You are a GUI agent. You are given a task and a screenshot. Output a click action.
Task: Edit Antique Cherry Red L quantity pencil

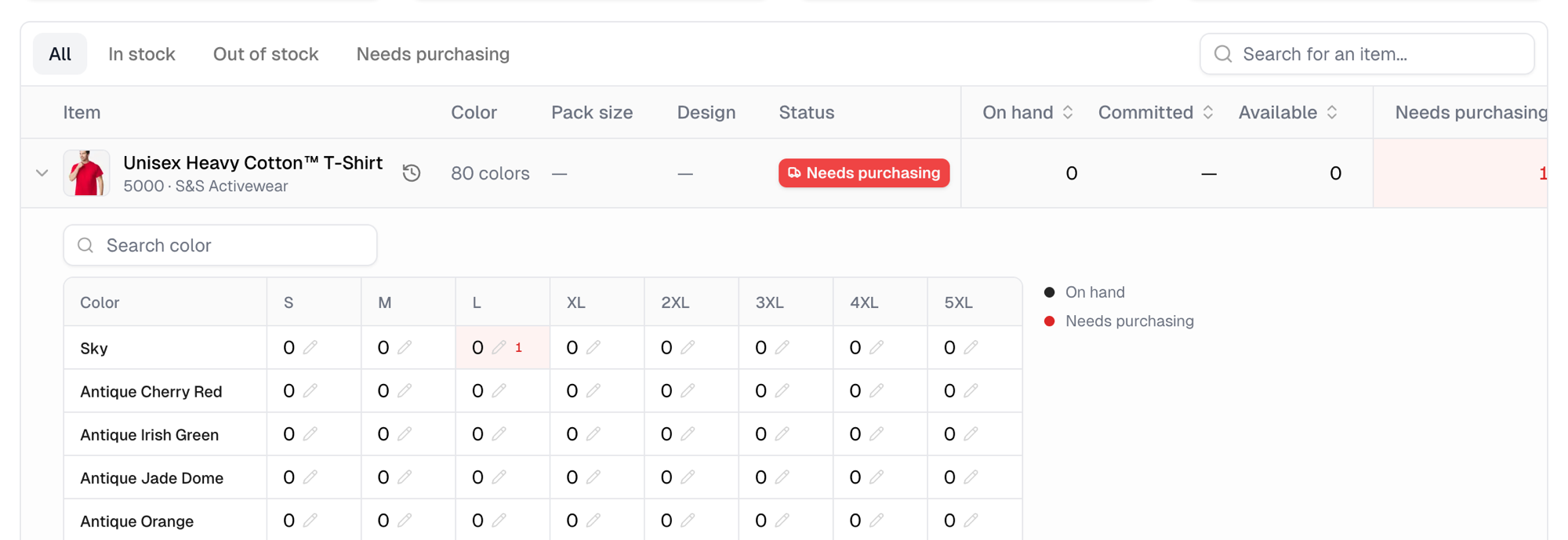pyautogui.click(x=499, y=390)
